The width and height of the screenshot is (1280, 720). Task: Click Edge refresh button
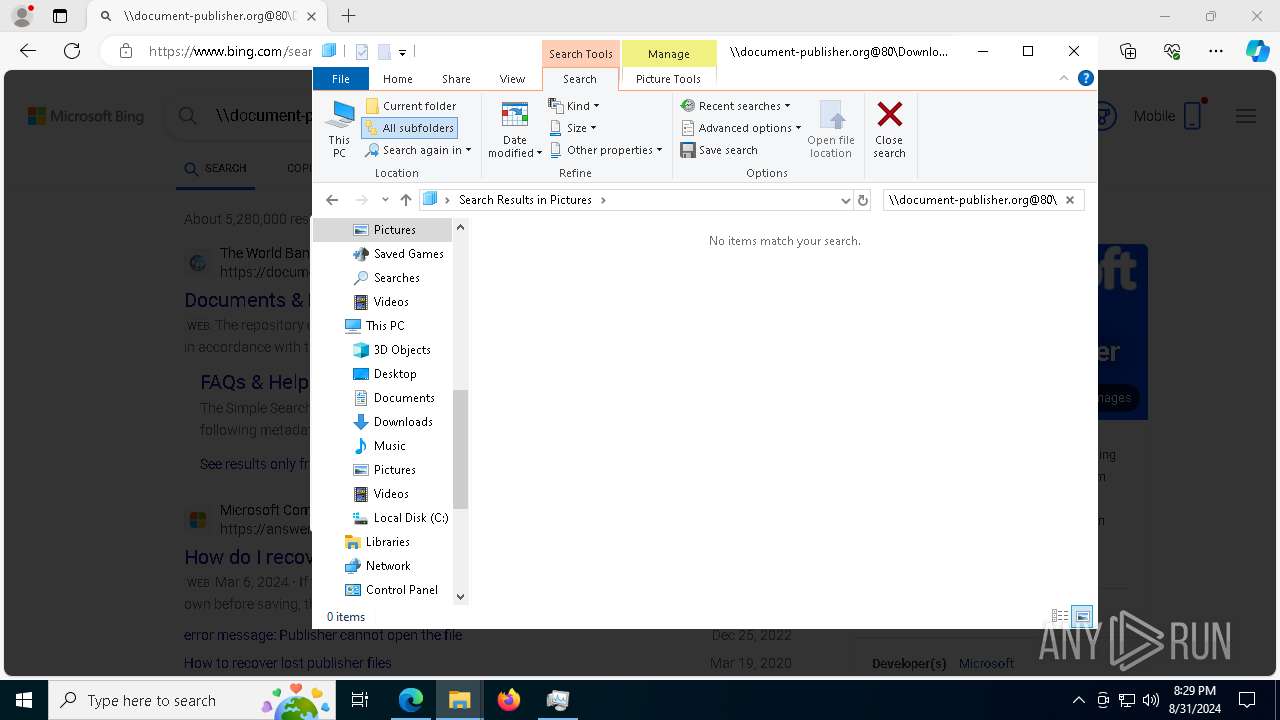pyautogui.click(x=72, y=51)
